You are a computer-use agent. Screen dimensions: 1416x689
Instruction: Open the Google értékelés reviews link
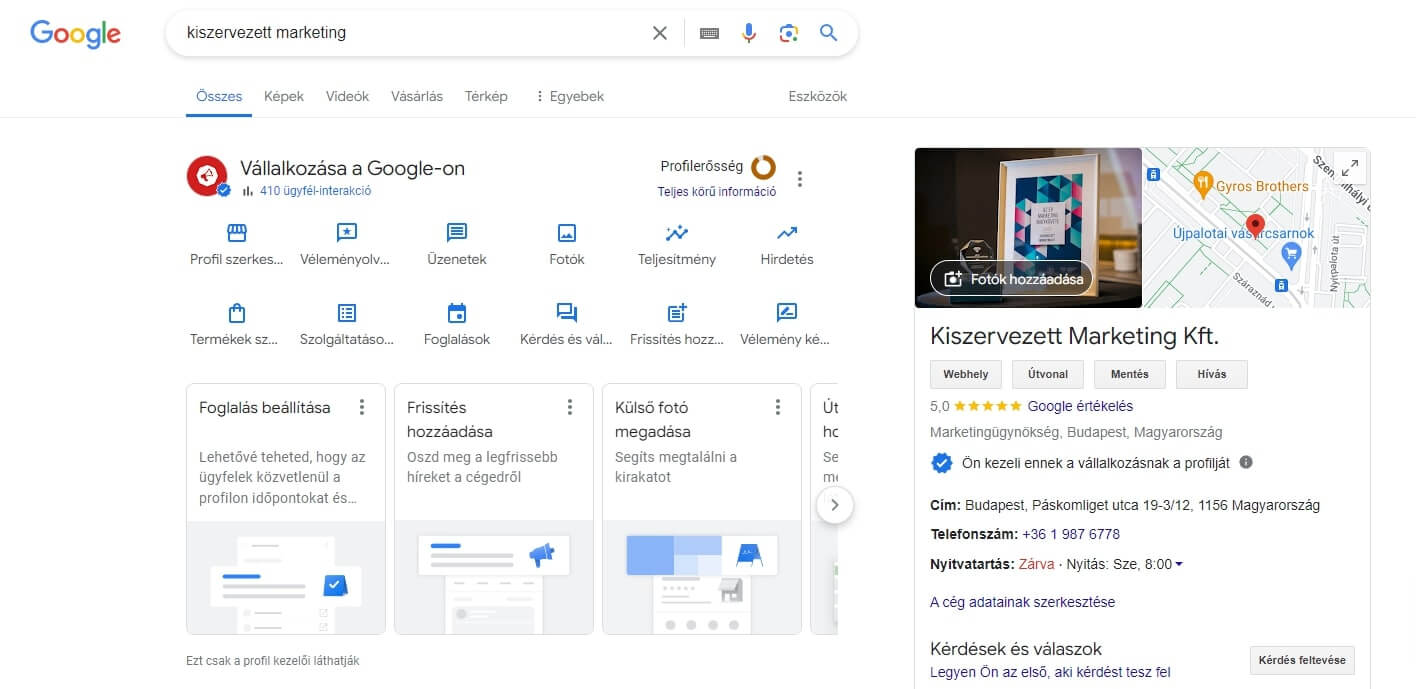pyautogui.click(x=1080, y=406)
